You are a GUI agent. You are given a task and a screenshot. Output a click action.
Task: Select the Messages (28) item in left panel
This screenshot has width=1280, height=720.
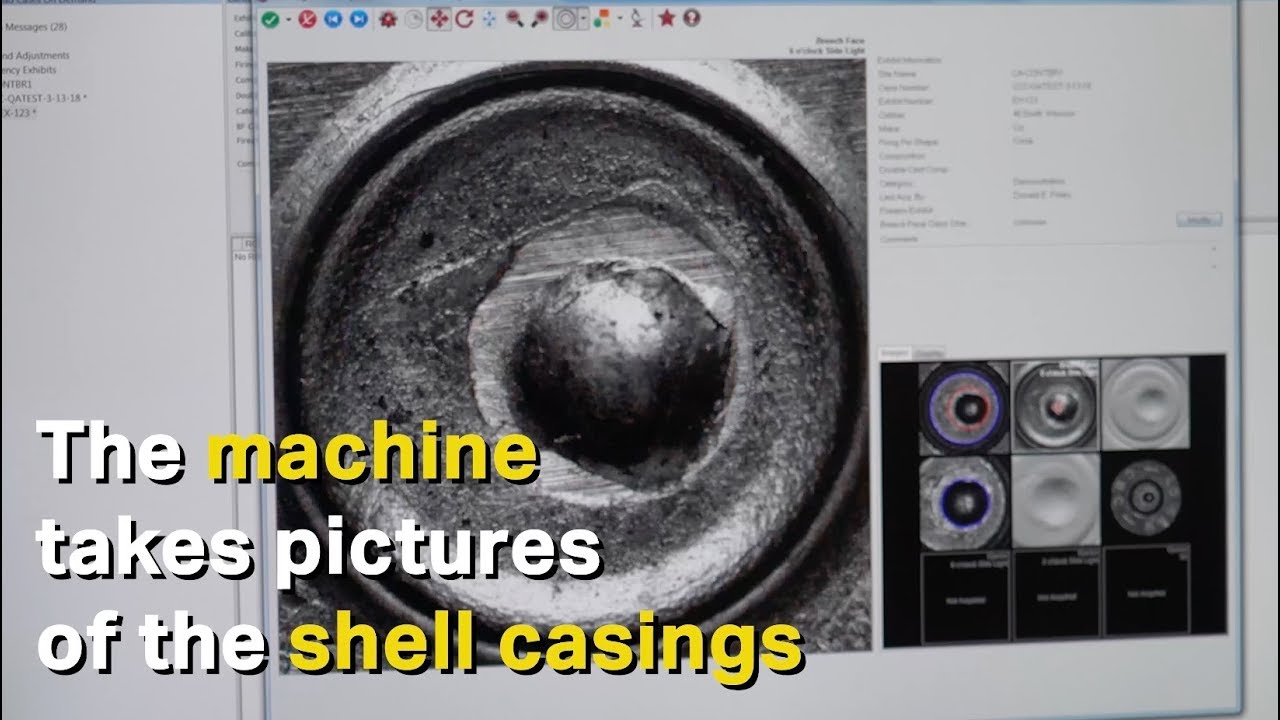click(35, 27)
